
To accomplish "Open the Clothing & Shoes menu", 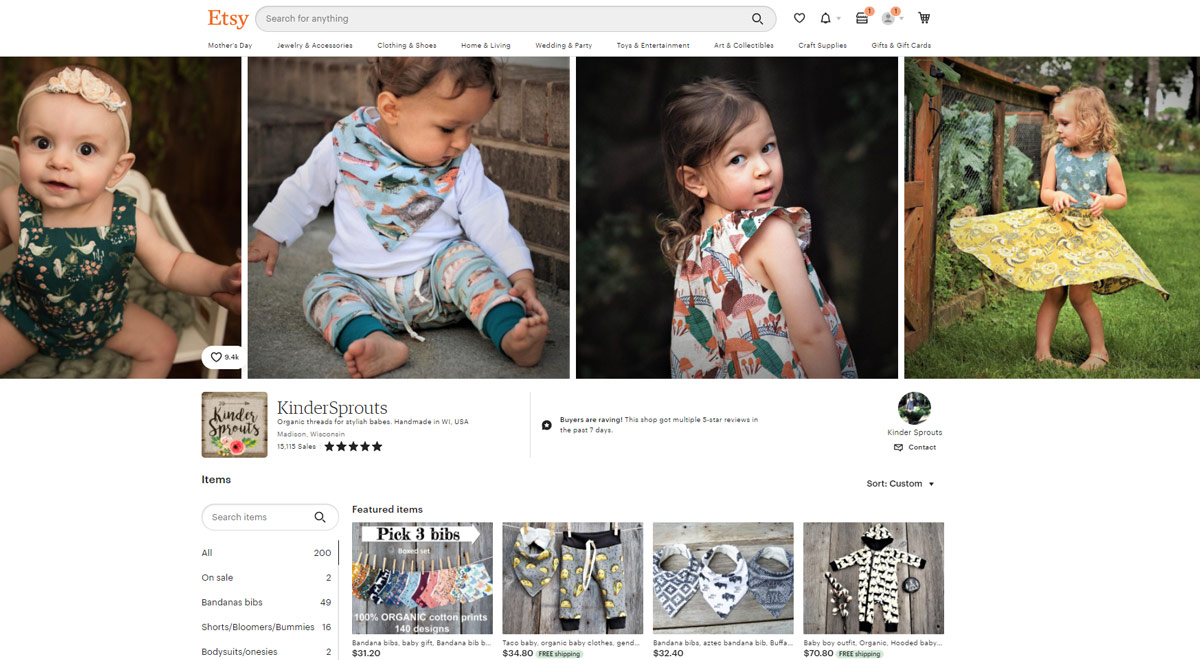I will 407,45.
